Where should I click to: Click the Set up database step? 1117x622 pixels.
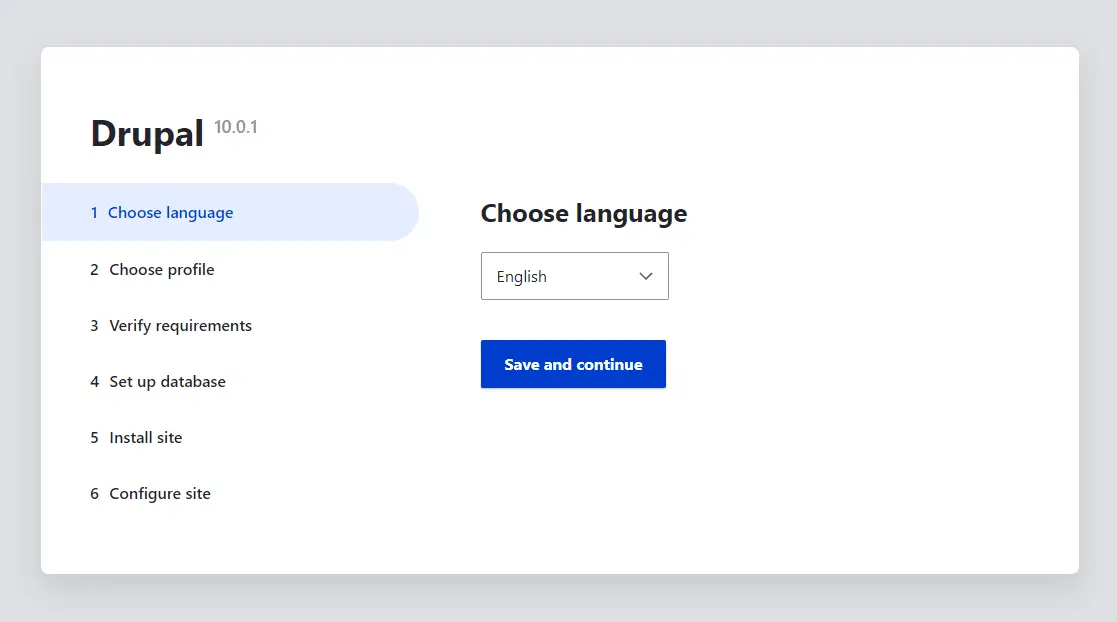[167, 382]
